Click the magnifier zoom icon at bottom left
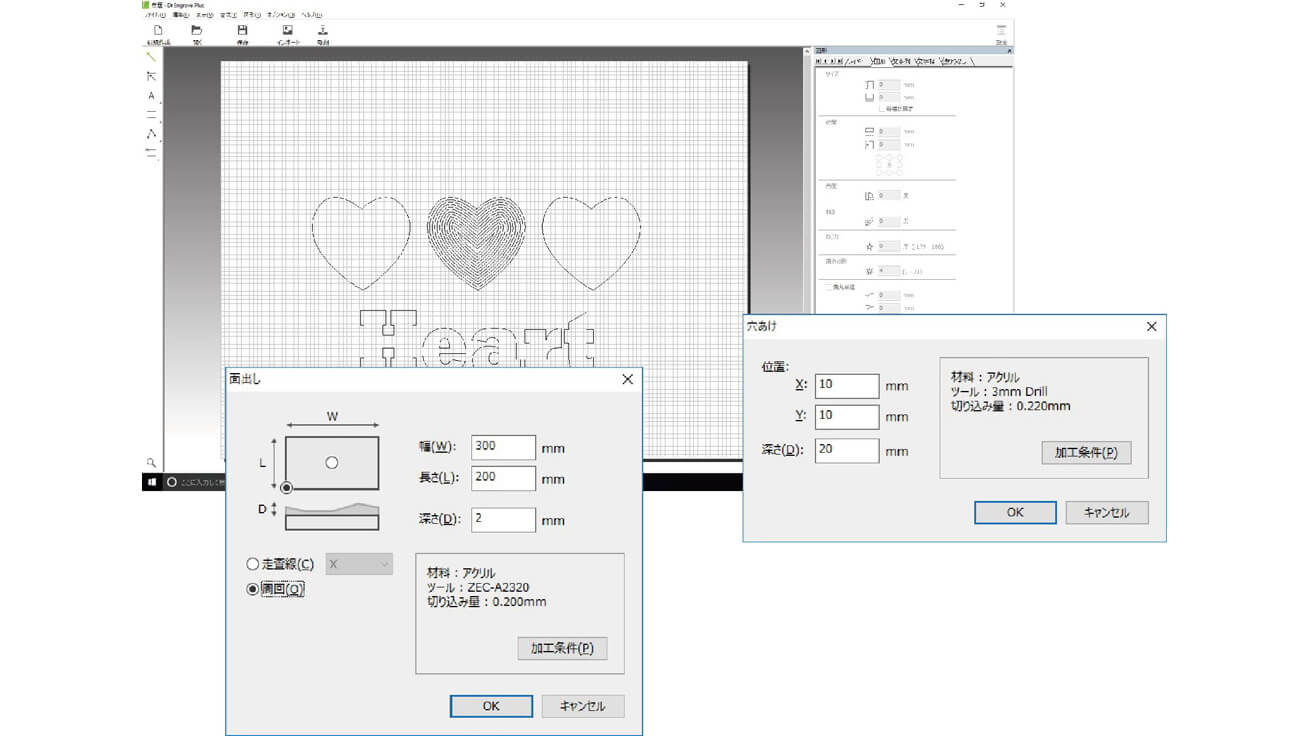 point(151,463)
